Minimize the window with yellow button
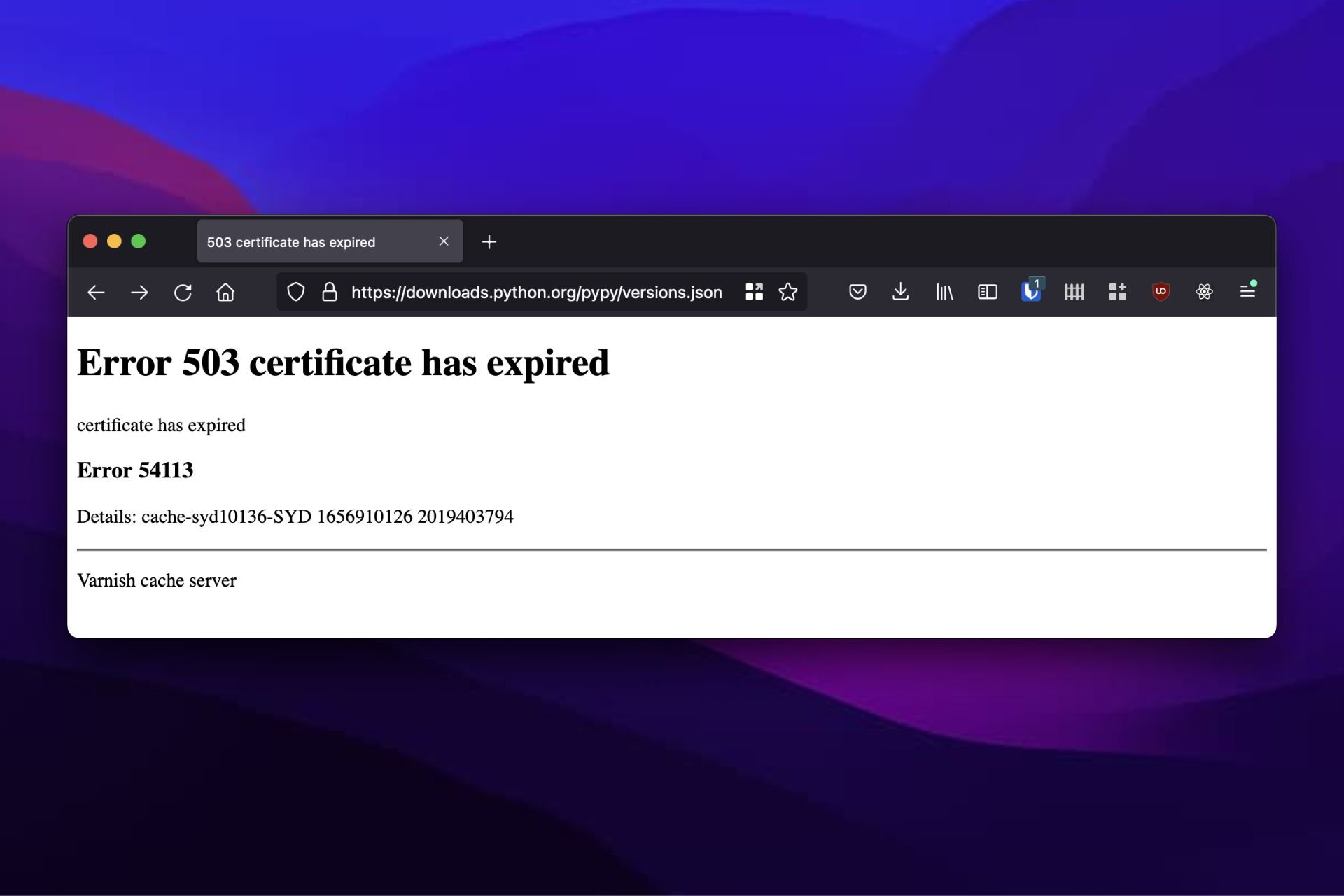 (x=114, y=241)
